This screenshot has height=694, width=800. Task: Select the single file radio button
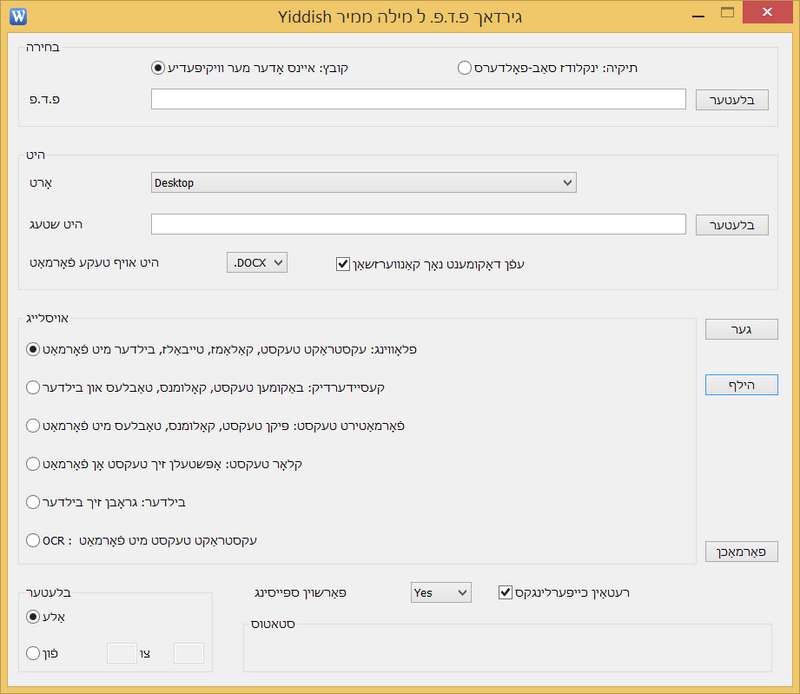pos(157,68)
